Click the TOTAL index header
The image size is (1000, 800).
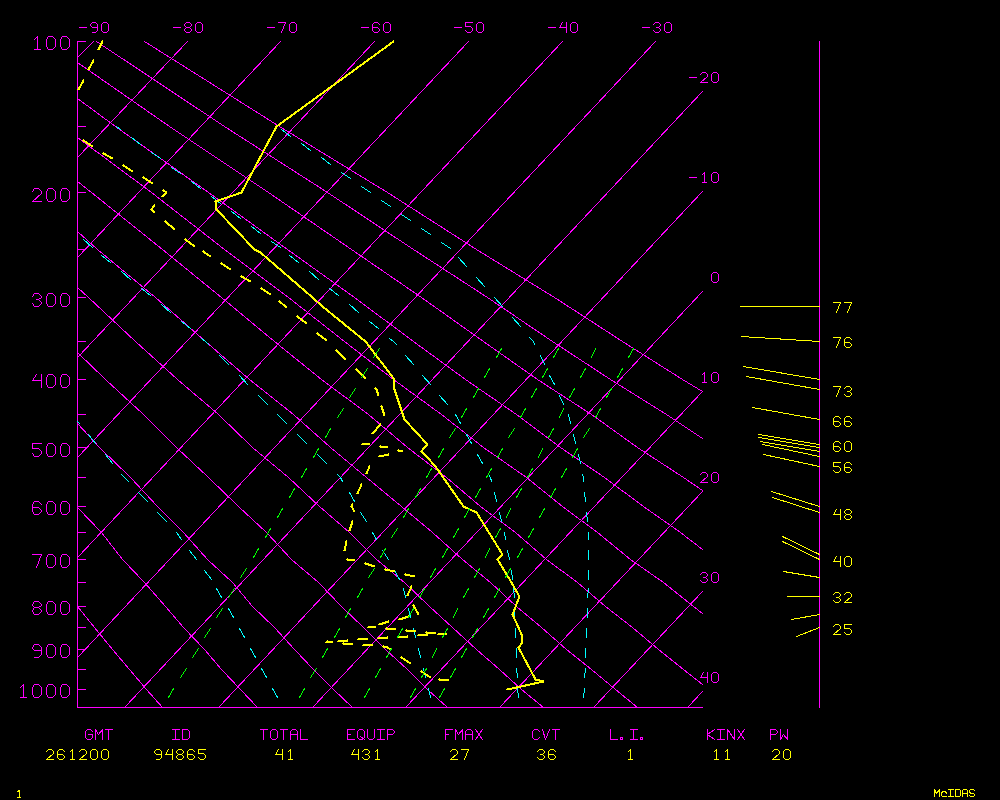(283, 735)
